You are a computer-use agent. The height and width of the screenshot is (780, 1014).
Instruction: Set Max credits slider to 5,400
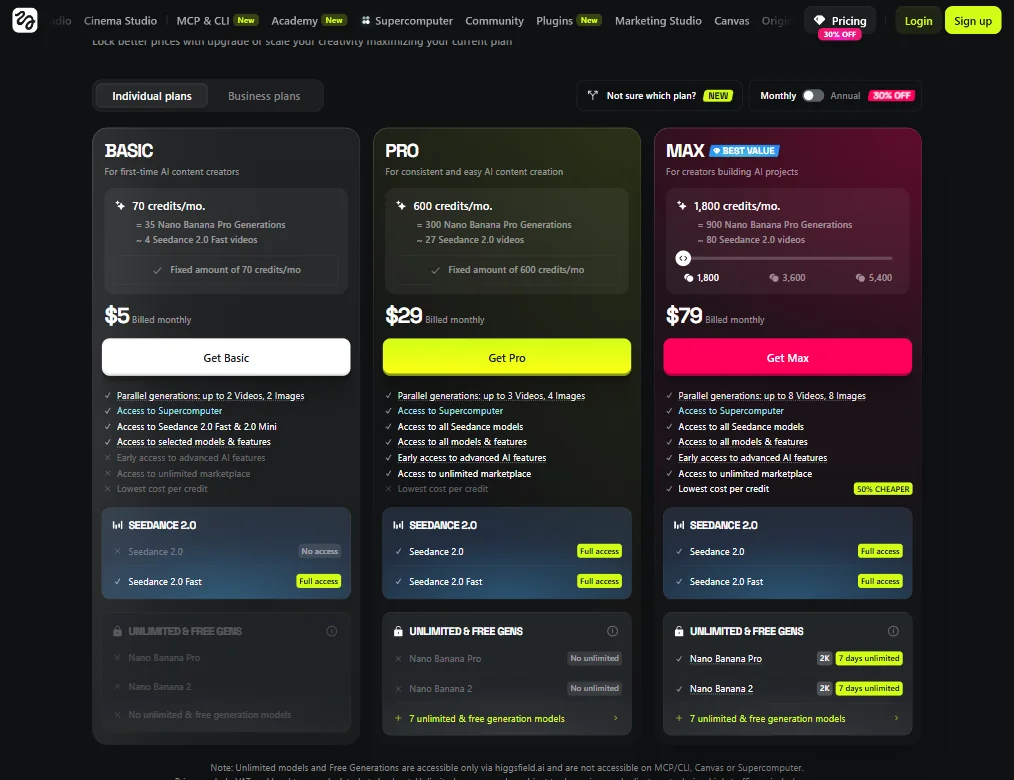874,277
